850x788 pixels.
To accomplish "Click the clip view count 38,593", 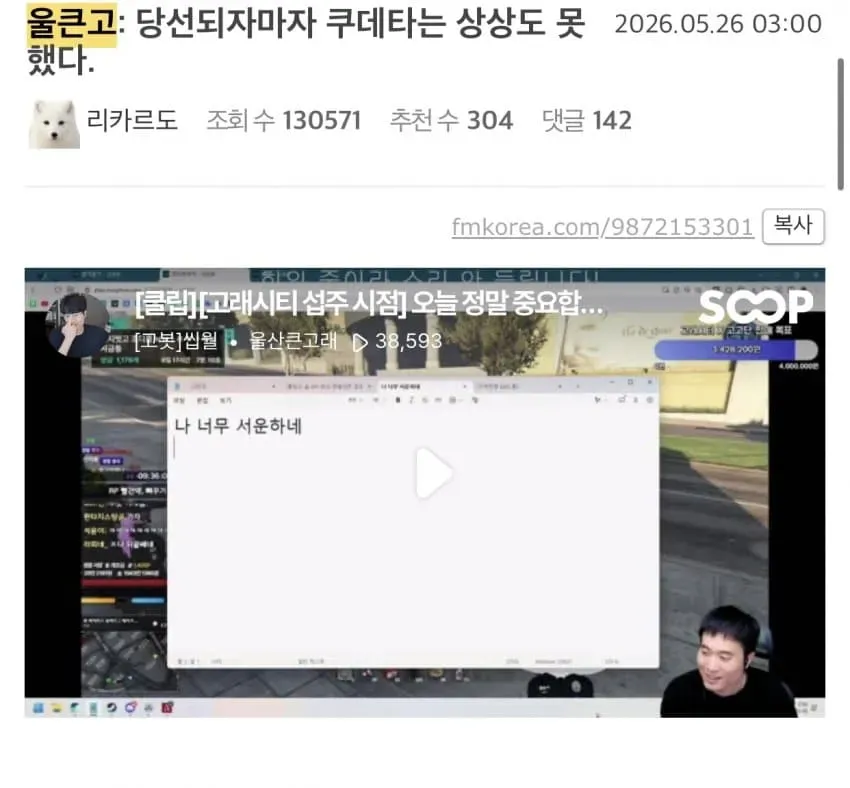I will coord(397,341).
